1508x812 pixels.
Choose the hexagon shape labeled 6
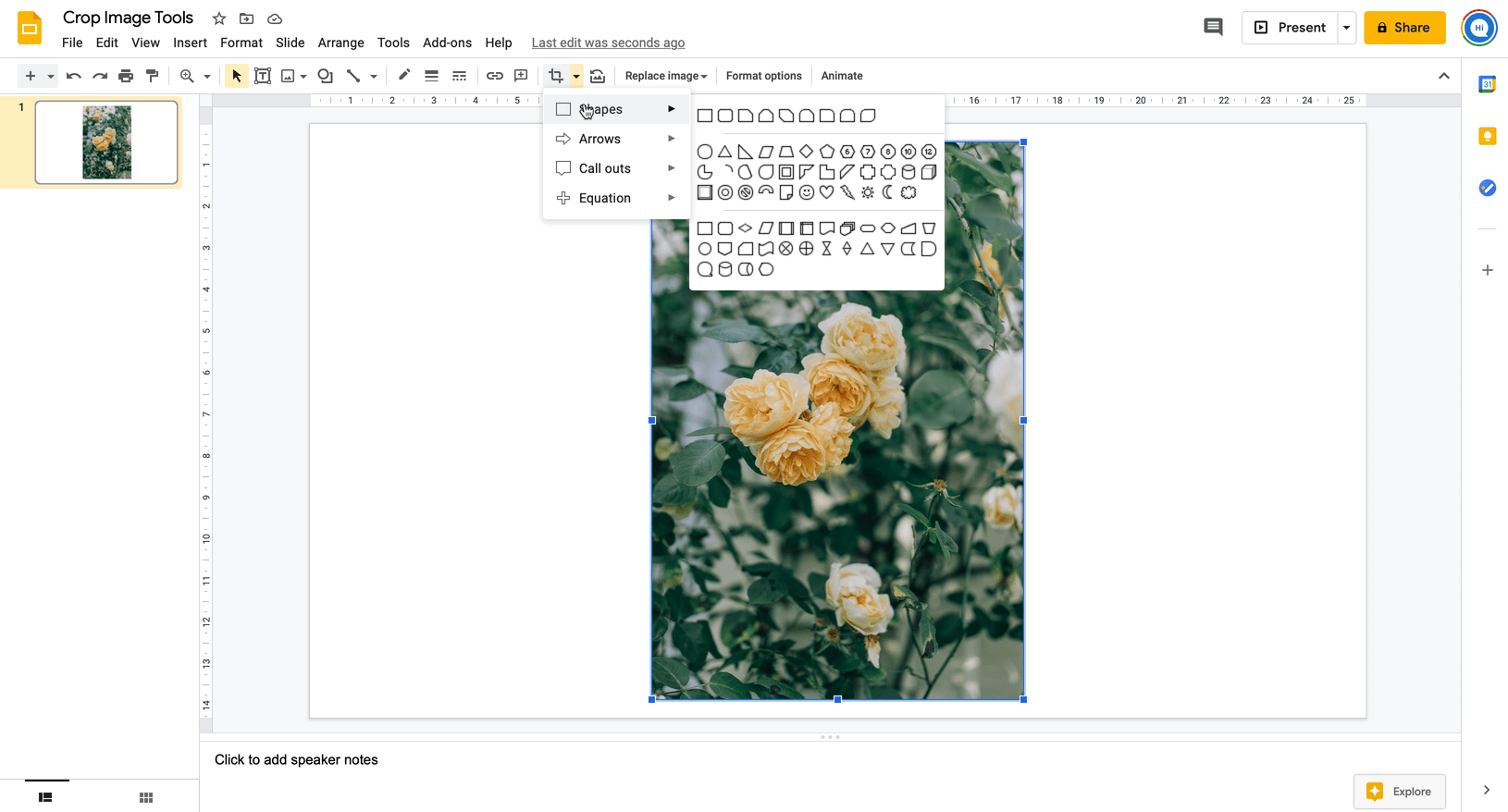coord(847,152)
